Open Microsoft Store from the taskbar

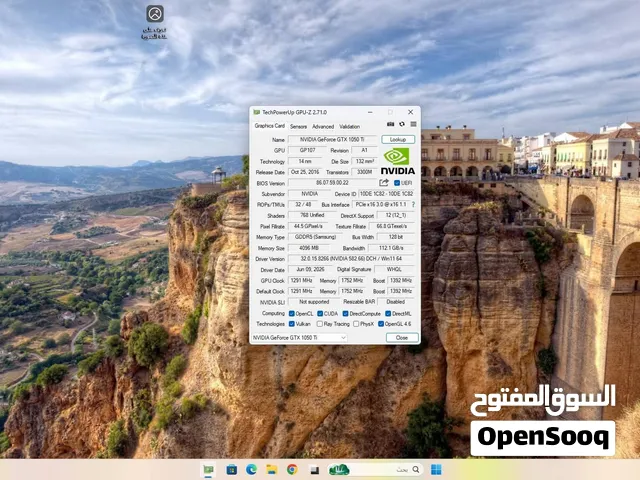click(231, 470)
